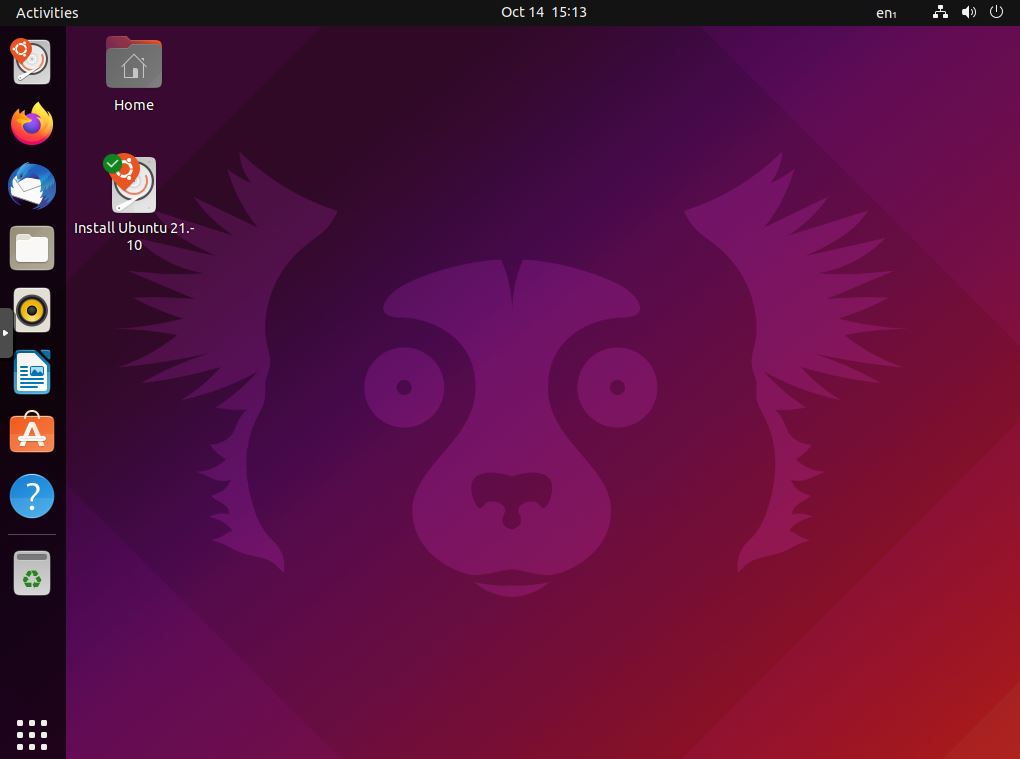Click the volume speaker icon
Image resolution: width=1020 pixels, height=759 pixels.
(x=969, y=12)
